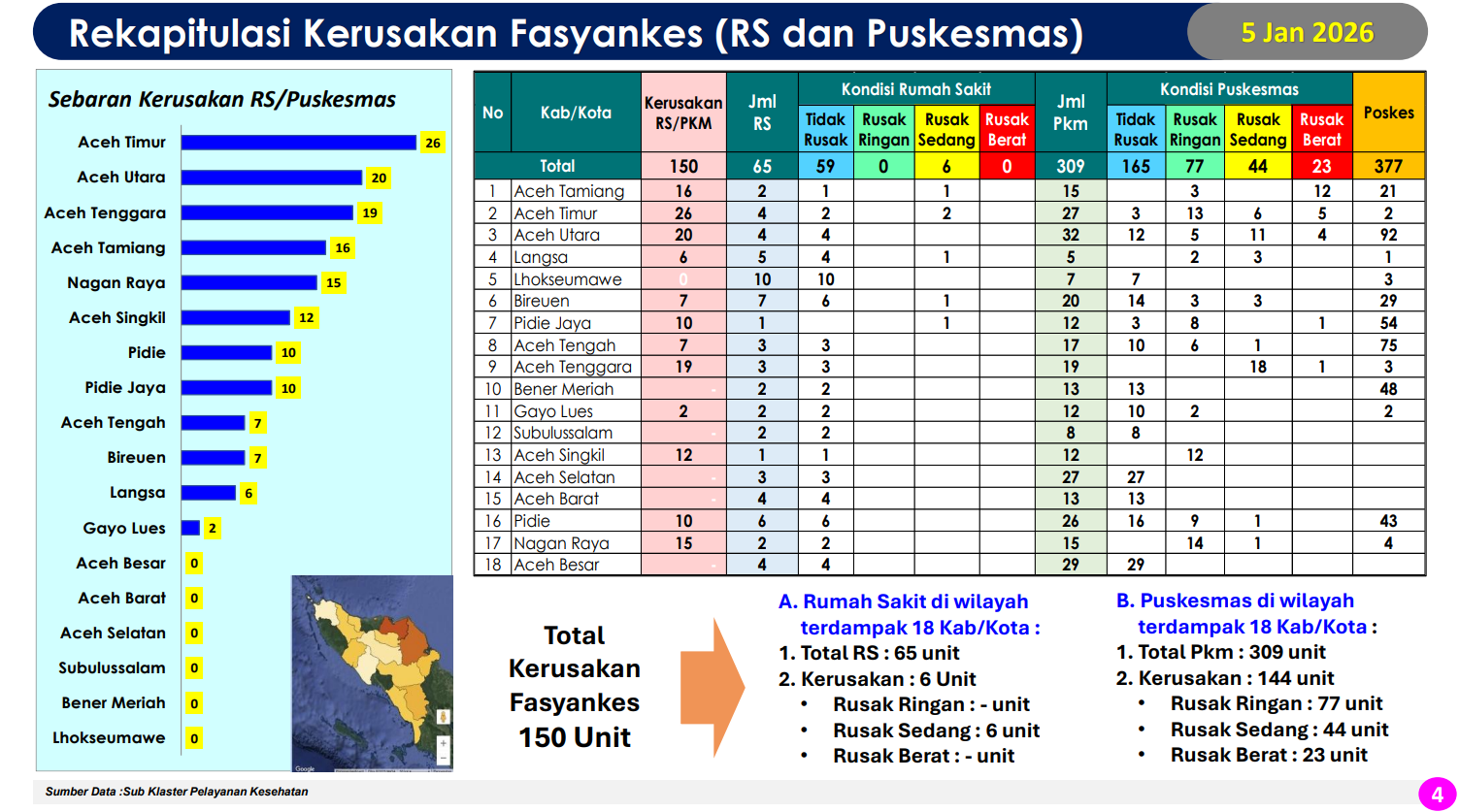Screen dimensions: 1459x812
Task: Click the pink page number 4 badge
Action: pyautogui.click(x=1438, y=793)
